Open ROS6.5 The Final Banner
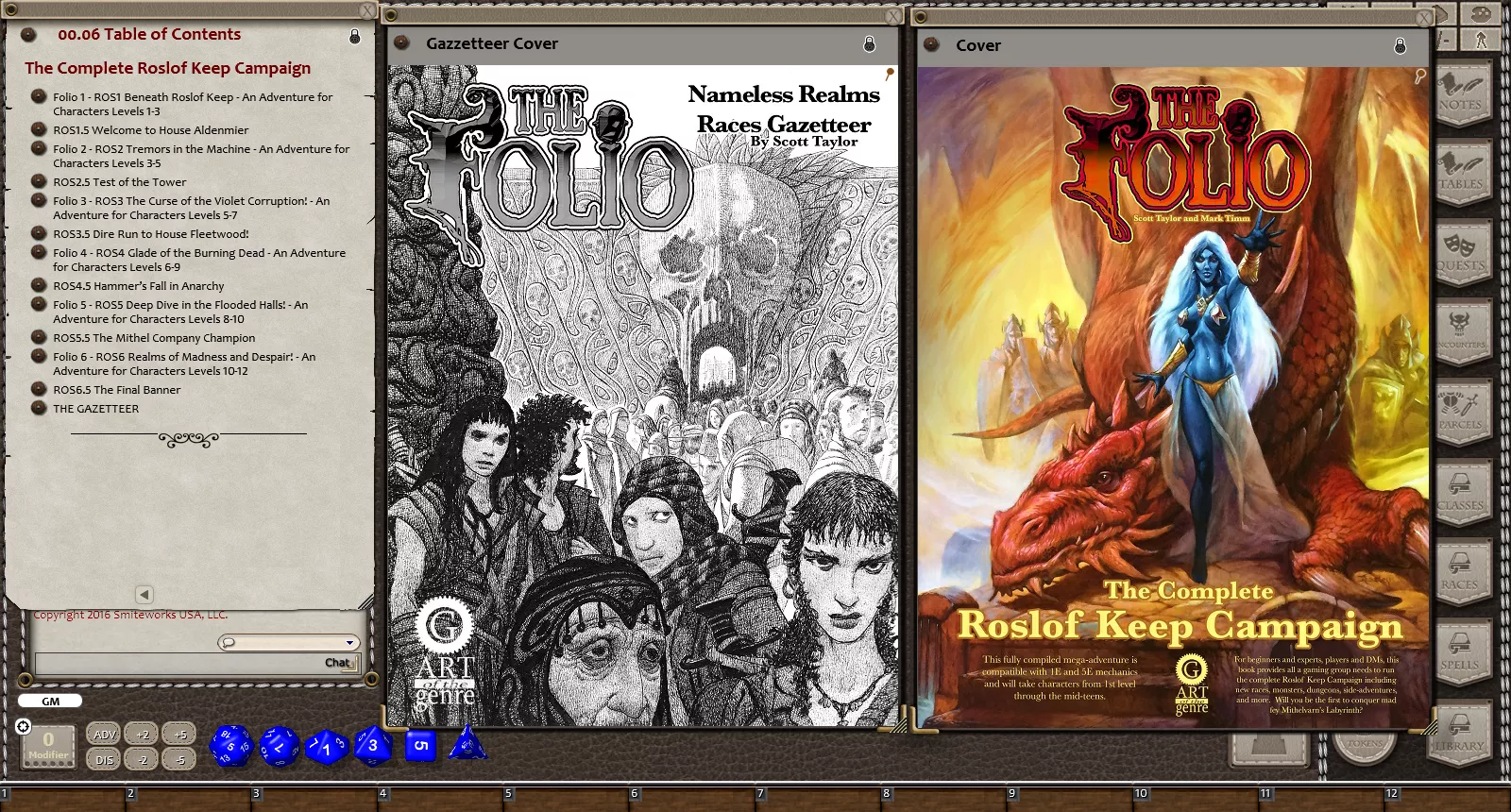Viewport: 1511px width, 812px height. click(116, 390)
